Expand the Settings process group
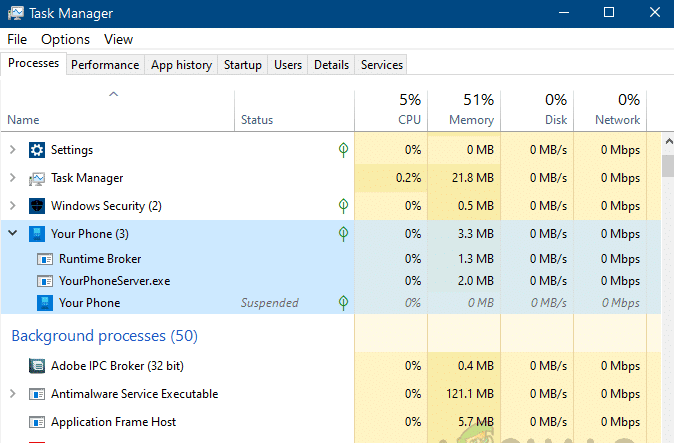The image size is (674, 443). point(12,150)
